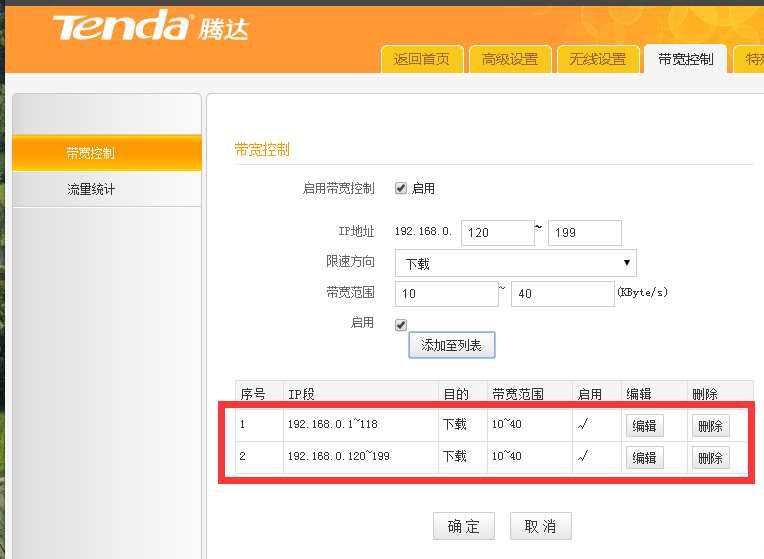Select the 带宽控制 tab

(685, 59)
